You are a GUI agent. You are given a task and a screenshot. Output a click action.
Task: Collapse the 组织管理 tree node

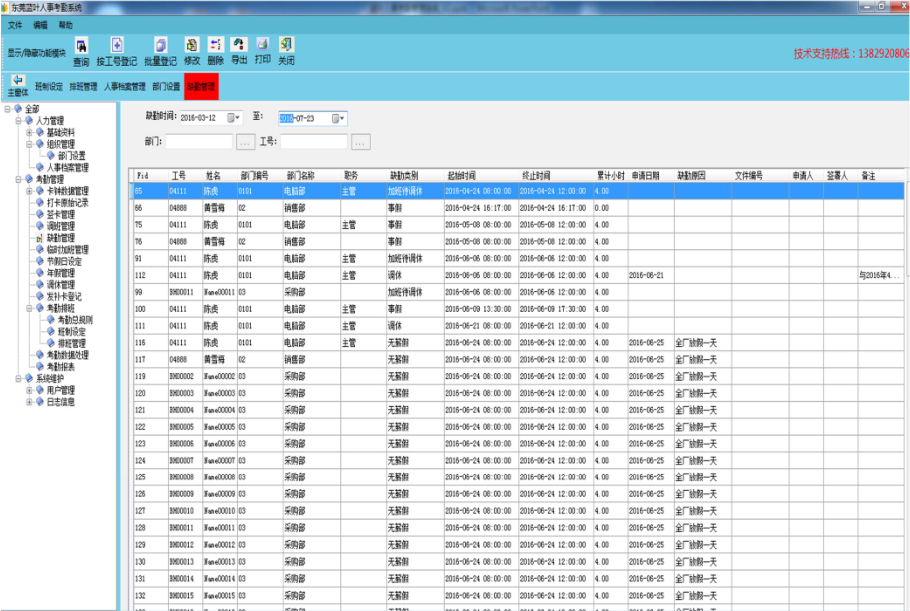(29, 144)
